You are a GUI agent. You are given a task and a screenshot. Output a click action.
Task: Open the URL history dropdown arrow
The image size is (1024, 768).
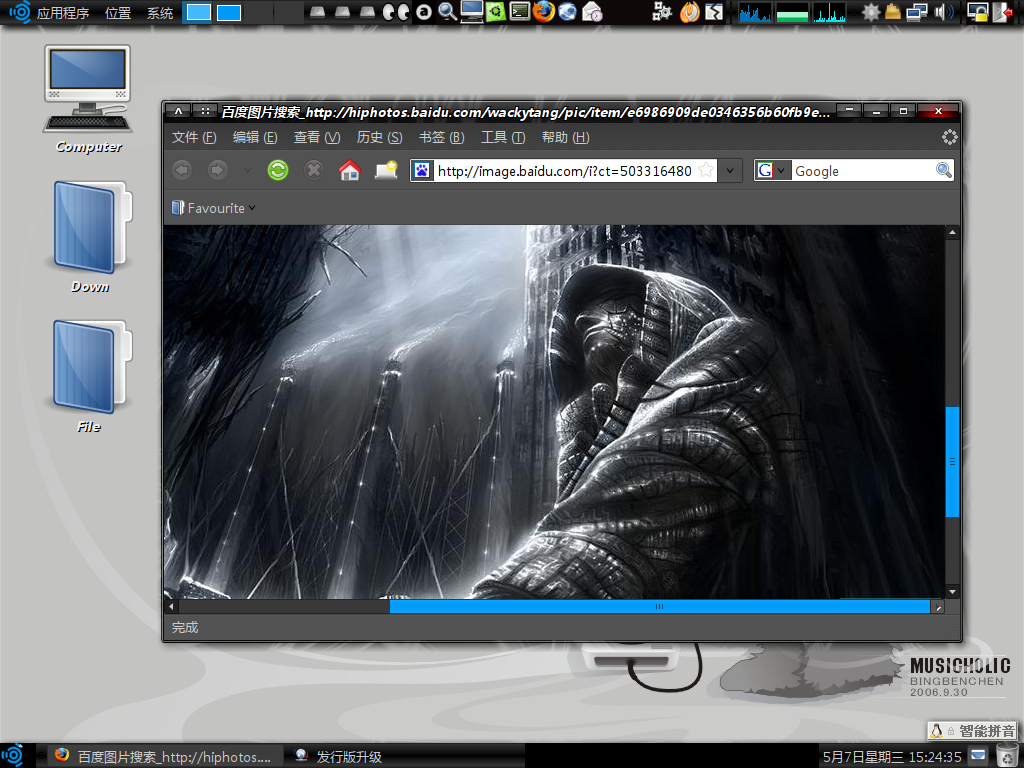pos(729,170)
